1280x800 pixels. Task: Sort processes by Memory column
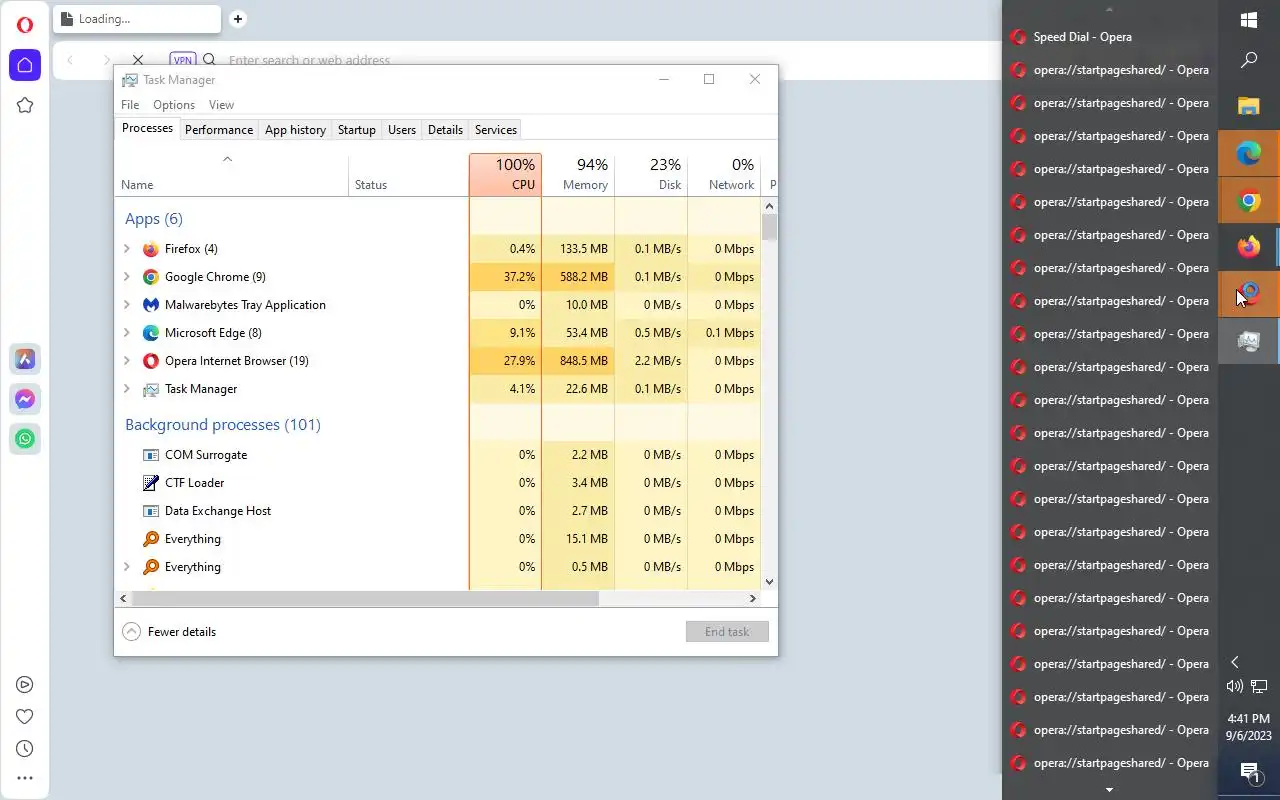point(578,174)
